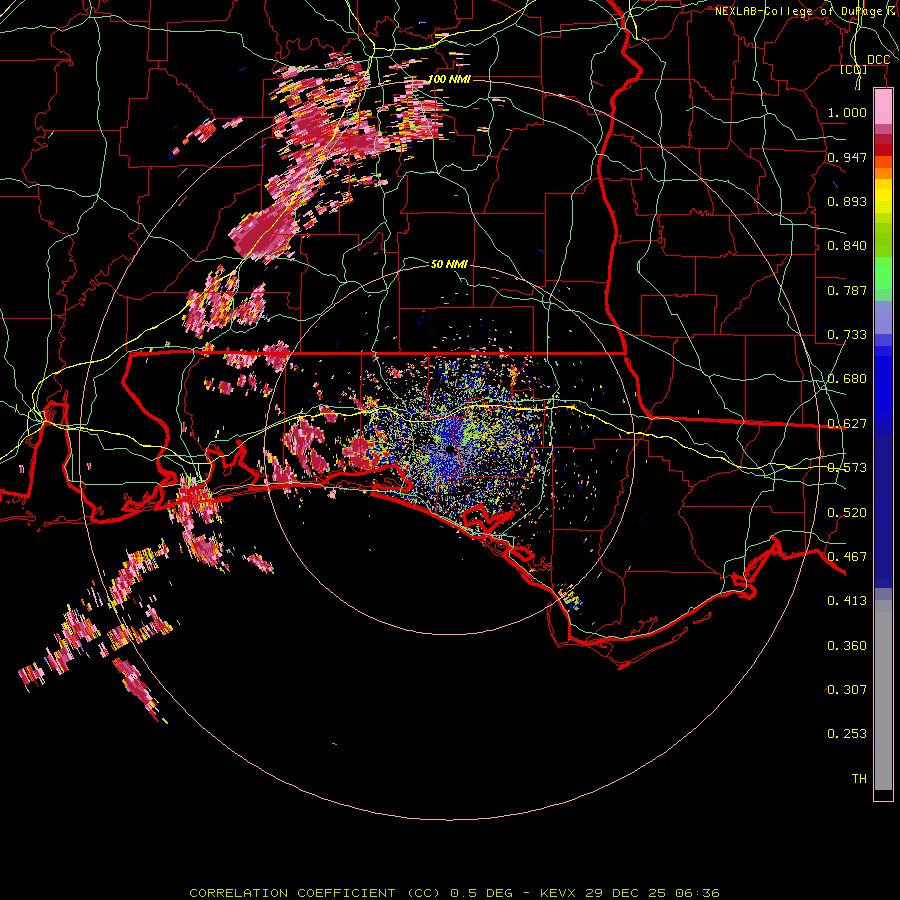The image size is (900, 900).
Task: Click the dark radar site center of the clutter
Action: 450,449
